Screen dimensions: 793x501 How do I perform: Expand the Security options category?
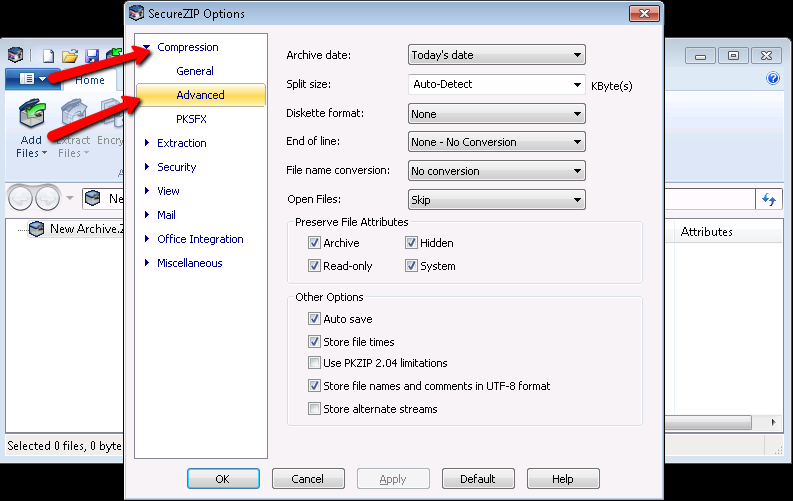click(176, 167)
